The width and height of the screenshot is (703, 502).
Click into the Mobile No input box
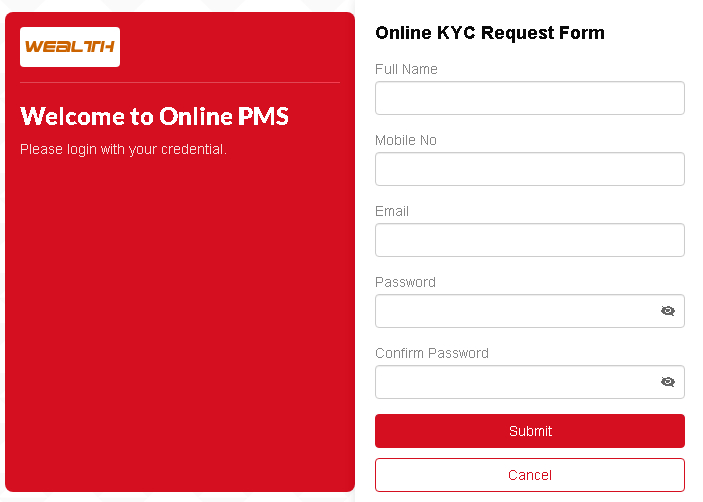point(529,169)
